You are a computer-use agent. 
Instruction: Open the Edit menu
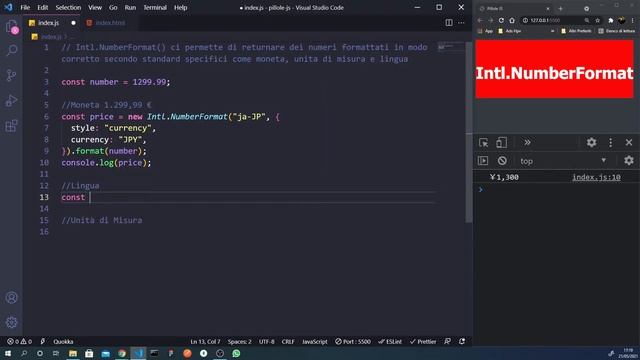click(x=42, y=7)
